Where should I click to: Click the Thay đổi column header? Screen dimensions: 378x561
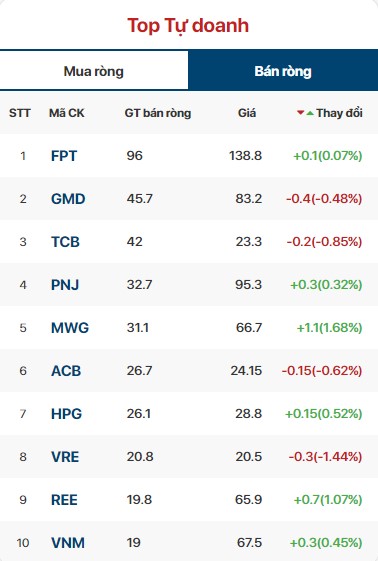click(x=339, y=113)
